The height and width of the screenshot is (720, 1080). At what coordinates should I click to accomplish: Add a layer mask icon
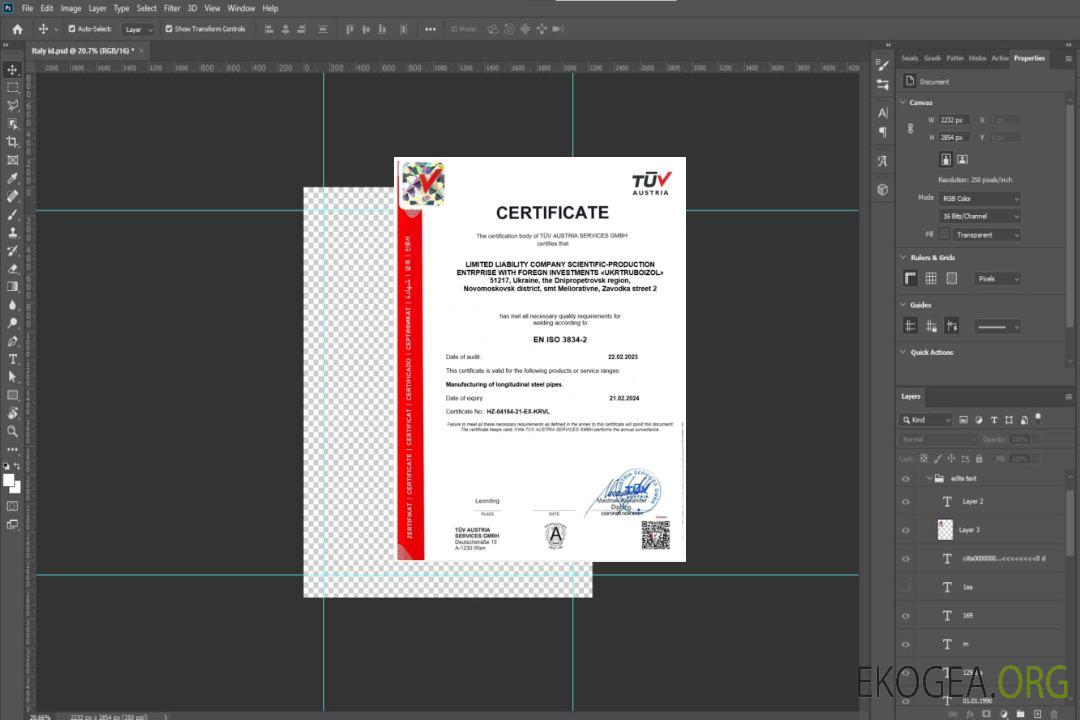986,714
